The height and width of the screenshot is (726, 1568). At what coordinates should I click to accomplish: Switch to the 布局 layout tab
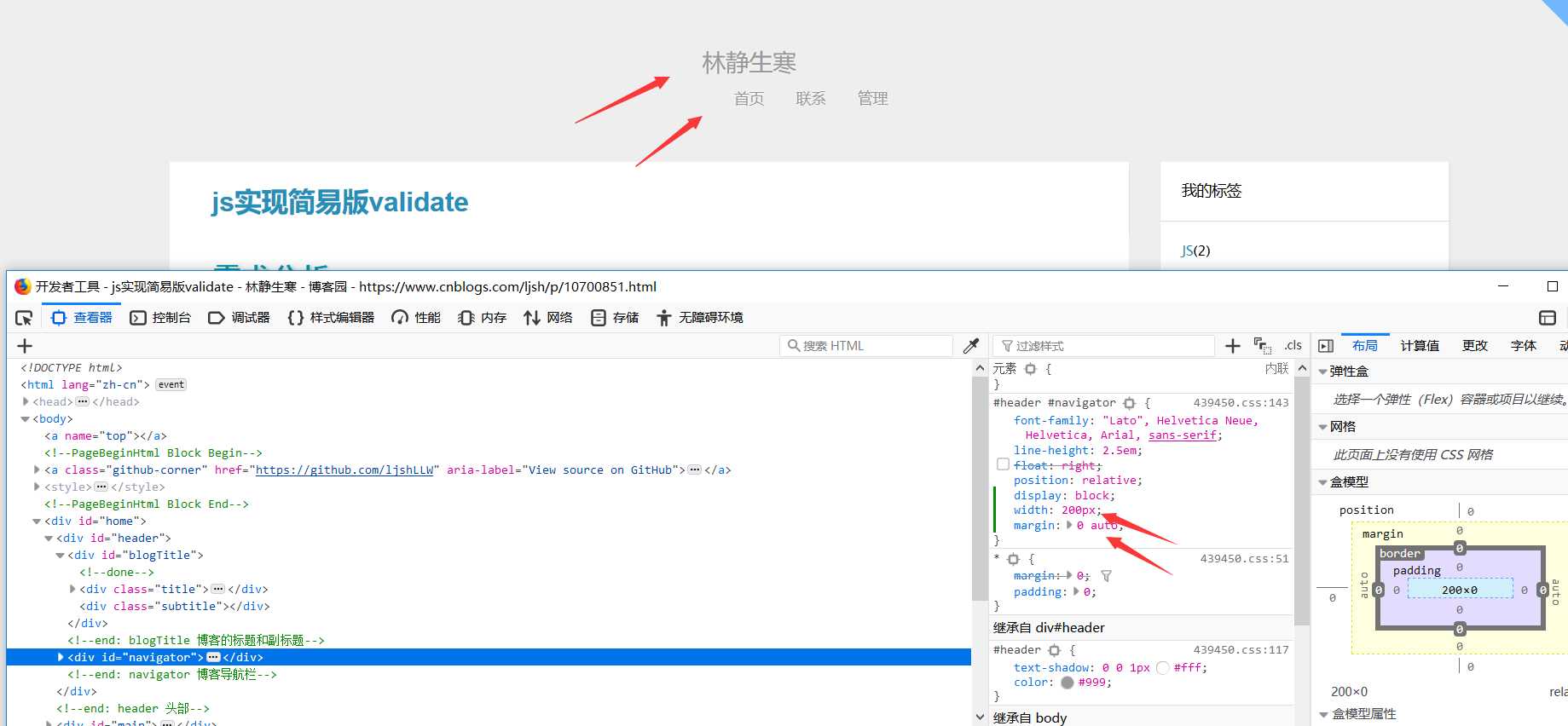(x=1365, y=346)
